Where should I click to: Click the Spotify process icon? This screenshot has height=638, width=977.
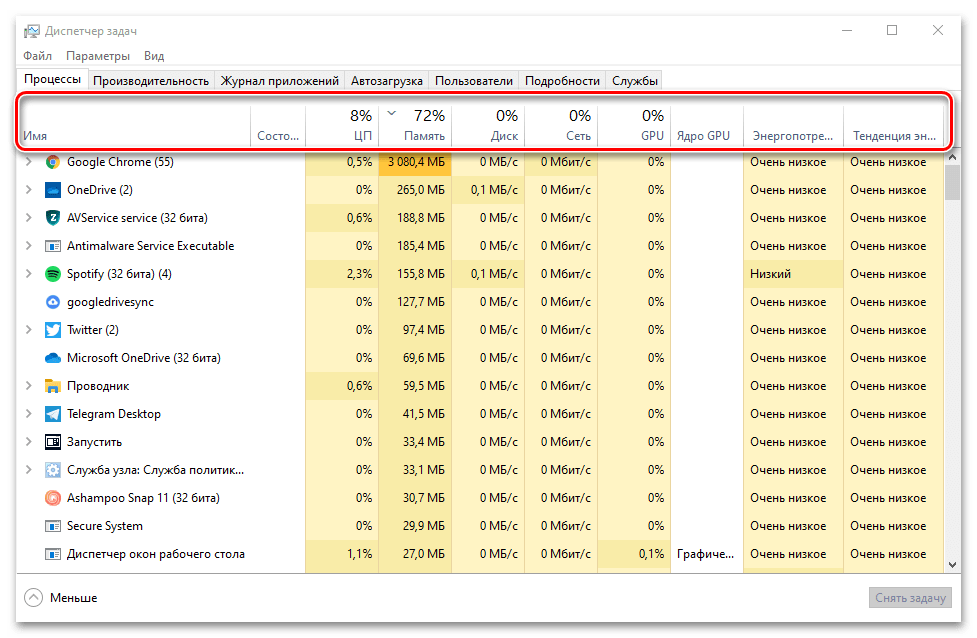[53, 274]
